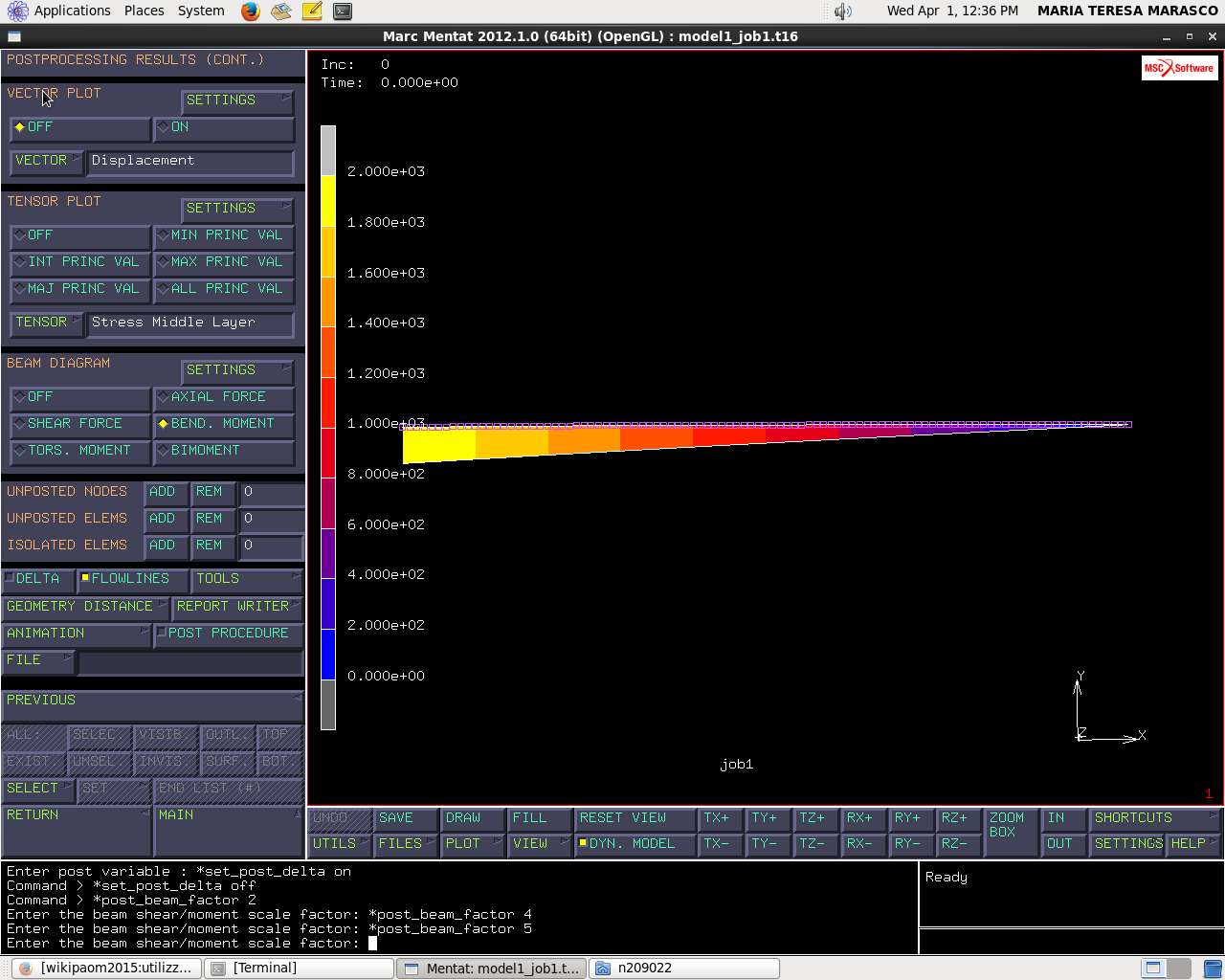Launch Firefox from the top panel
Screen dimensions: 1225x980
(x=251, y=11)
